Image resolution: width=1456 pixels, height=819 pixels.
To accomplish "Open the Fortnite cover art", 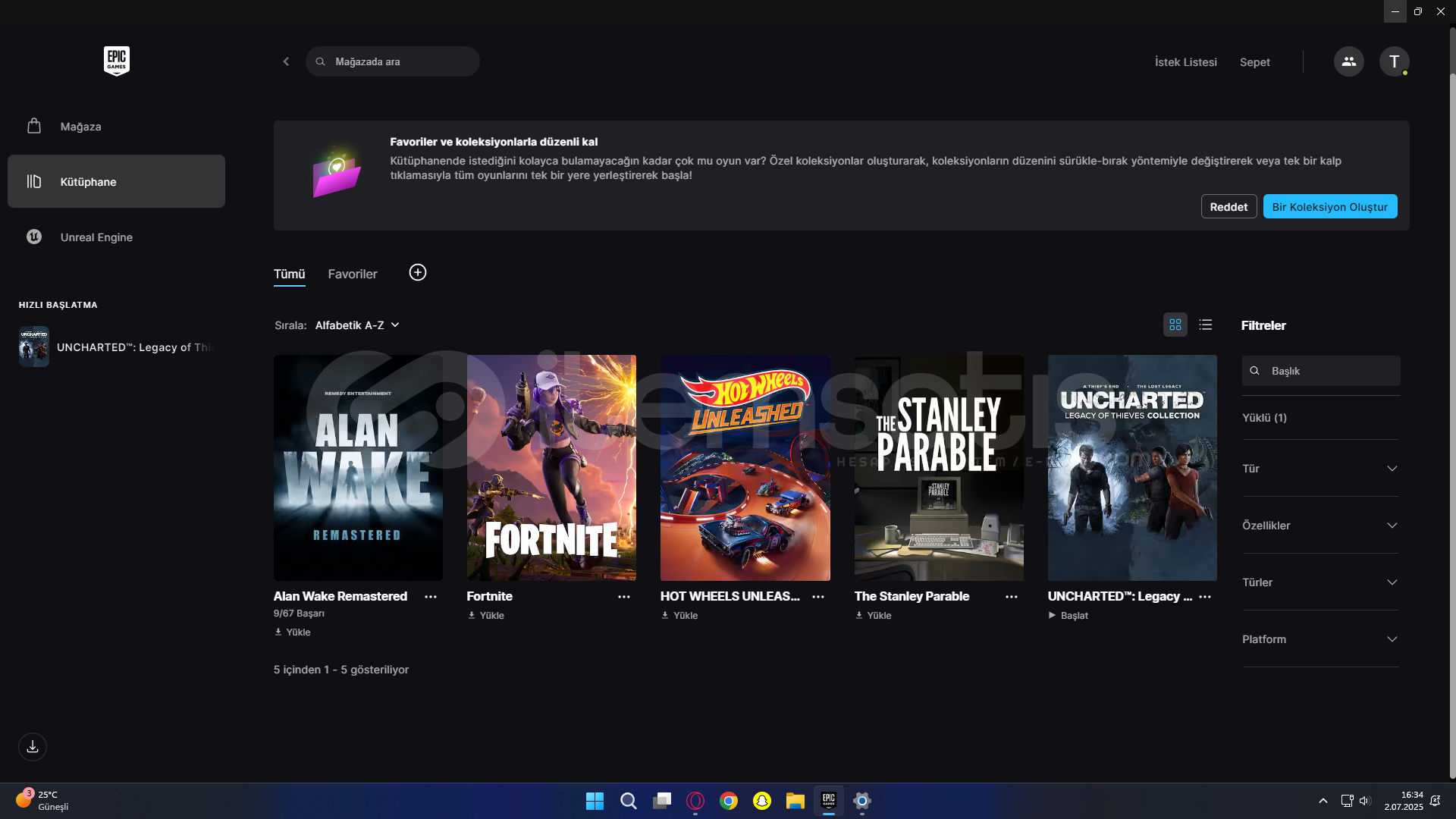I will pyautogui.click(x=551, y=468).
